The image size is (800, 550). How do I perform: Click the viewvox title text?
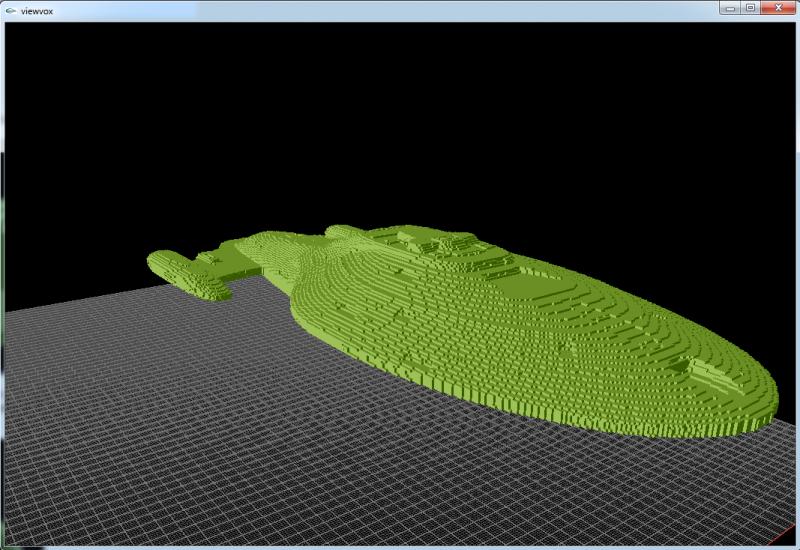[x=37, y=11]
